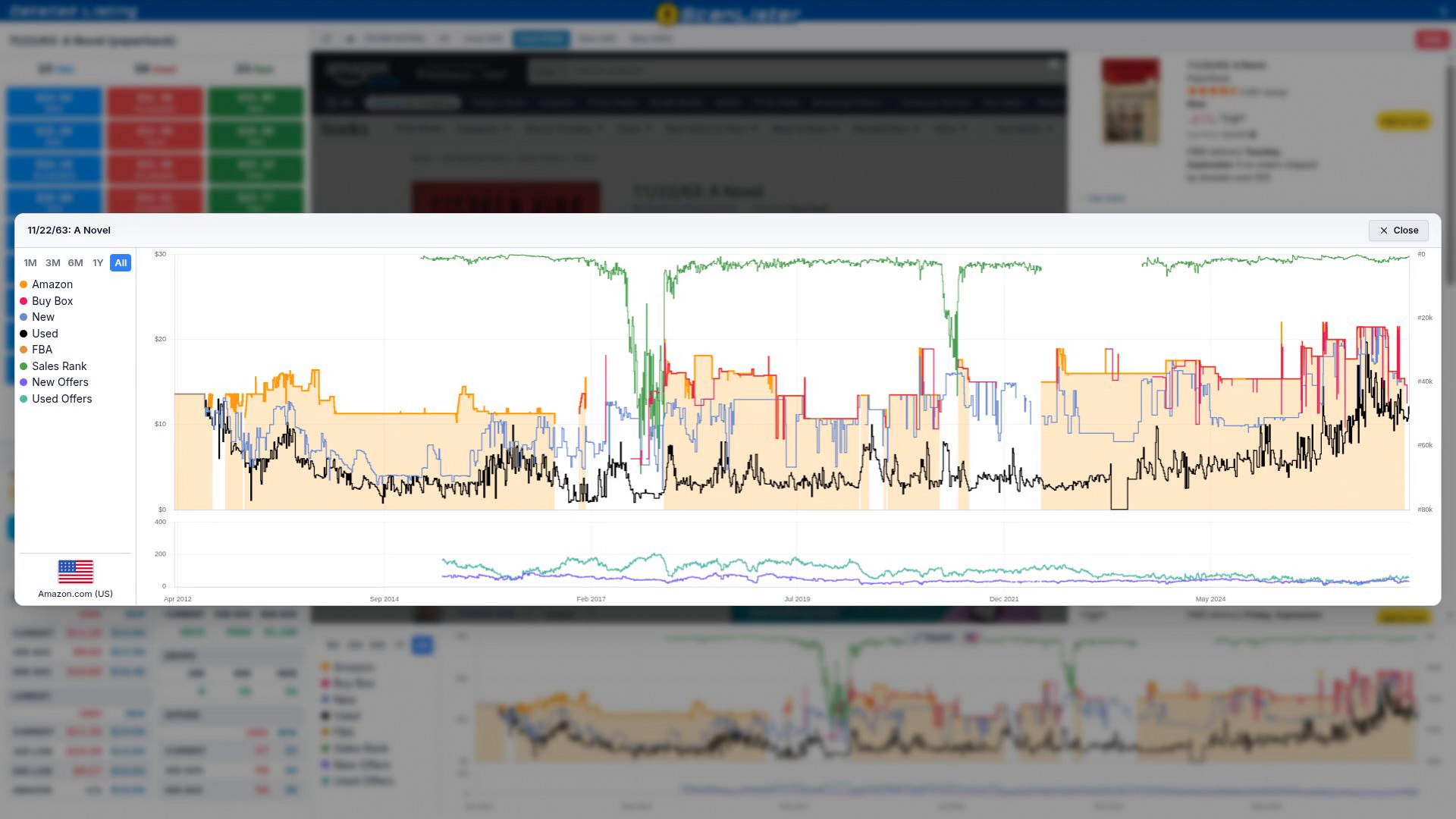Switch chart range to 1Y
Screen dimensions: 1456x819
[98, 263]
